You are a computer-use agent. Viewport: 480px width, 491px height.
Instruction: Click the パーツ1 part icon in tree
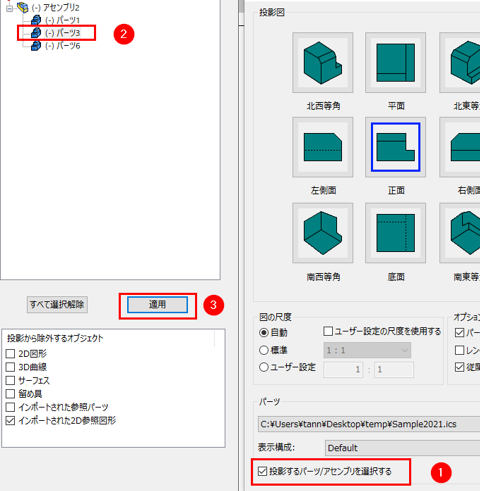36,20
